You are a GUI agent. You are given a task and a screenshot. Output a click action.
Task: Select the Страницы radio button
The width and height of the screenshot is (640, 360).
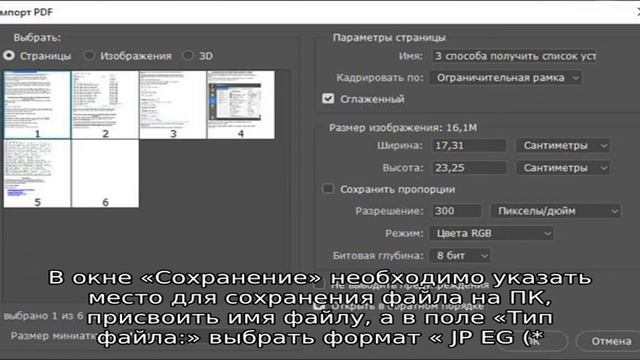9,56
